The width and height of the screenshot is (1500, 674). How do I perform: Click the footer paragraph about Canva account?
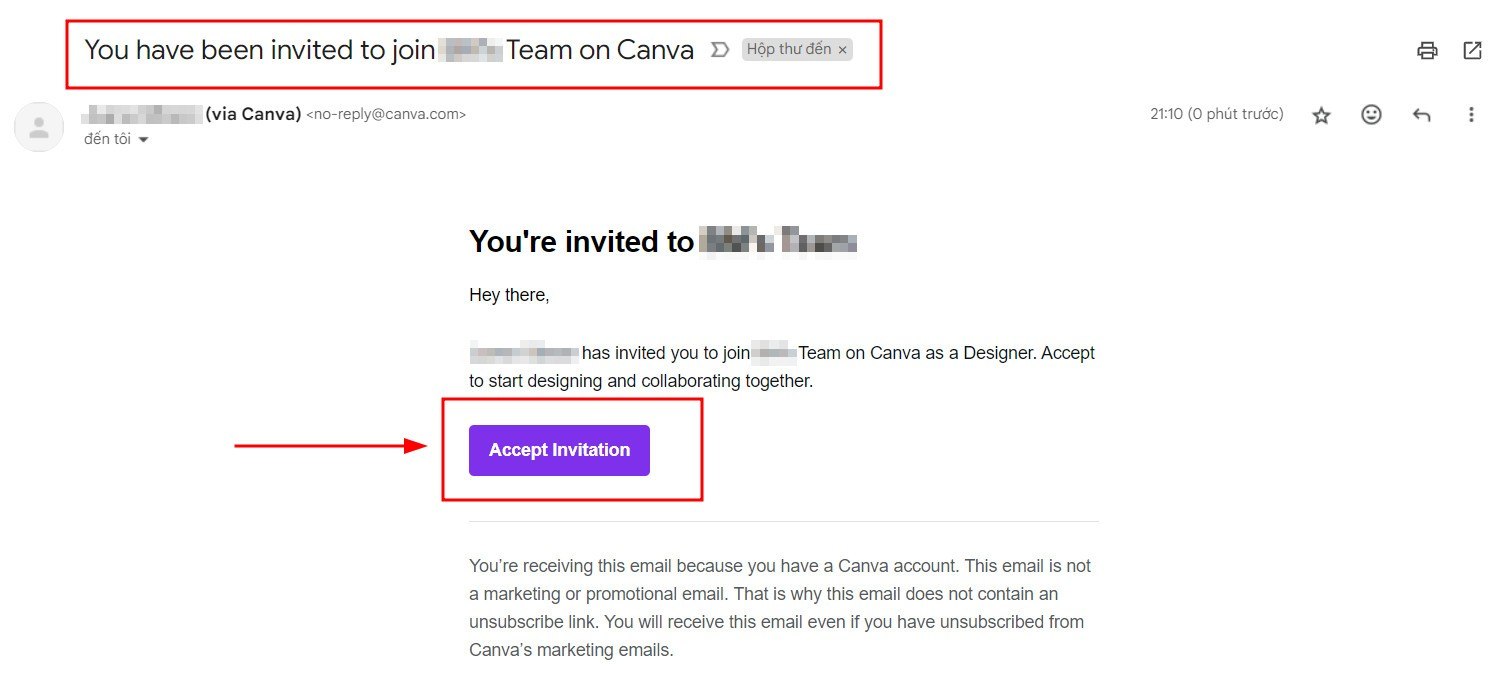pyautogui.click(x=780, y=607)
